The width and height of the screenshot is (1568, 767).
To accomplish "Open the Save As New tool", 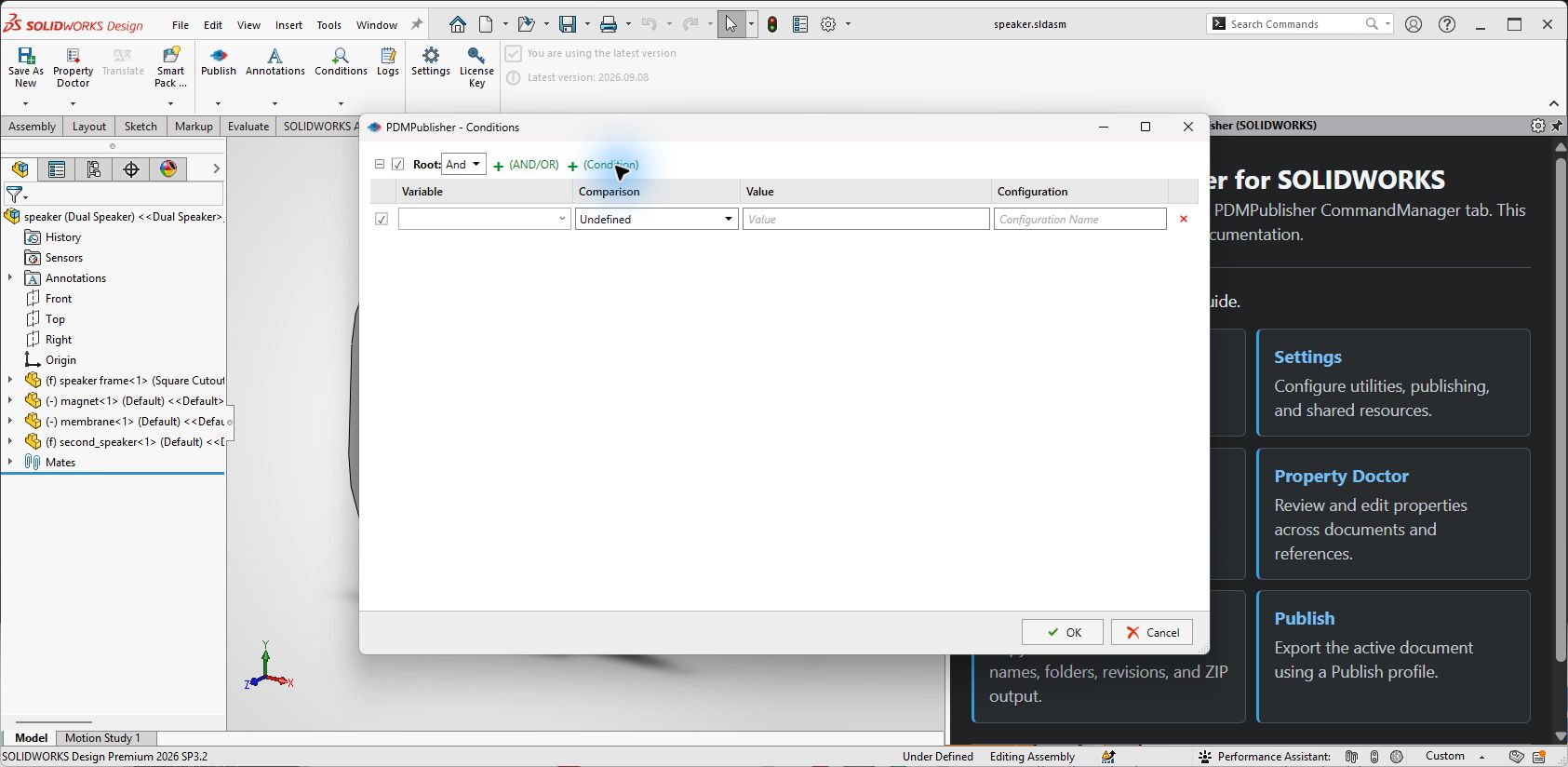I will (x=26, y=68).
